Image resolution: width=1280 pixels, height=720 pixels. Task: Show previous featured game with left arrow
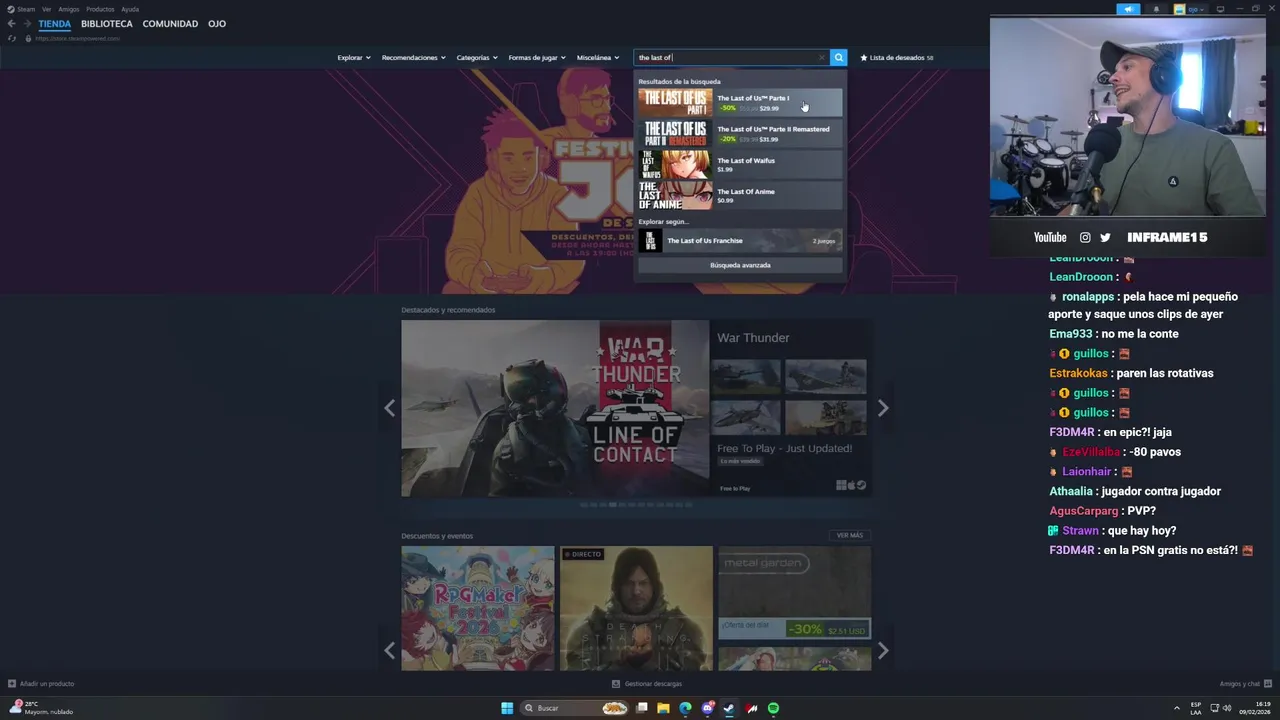click(389, 408)
